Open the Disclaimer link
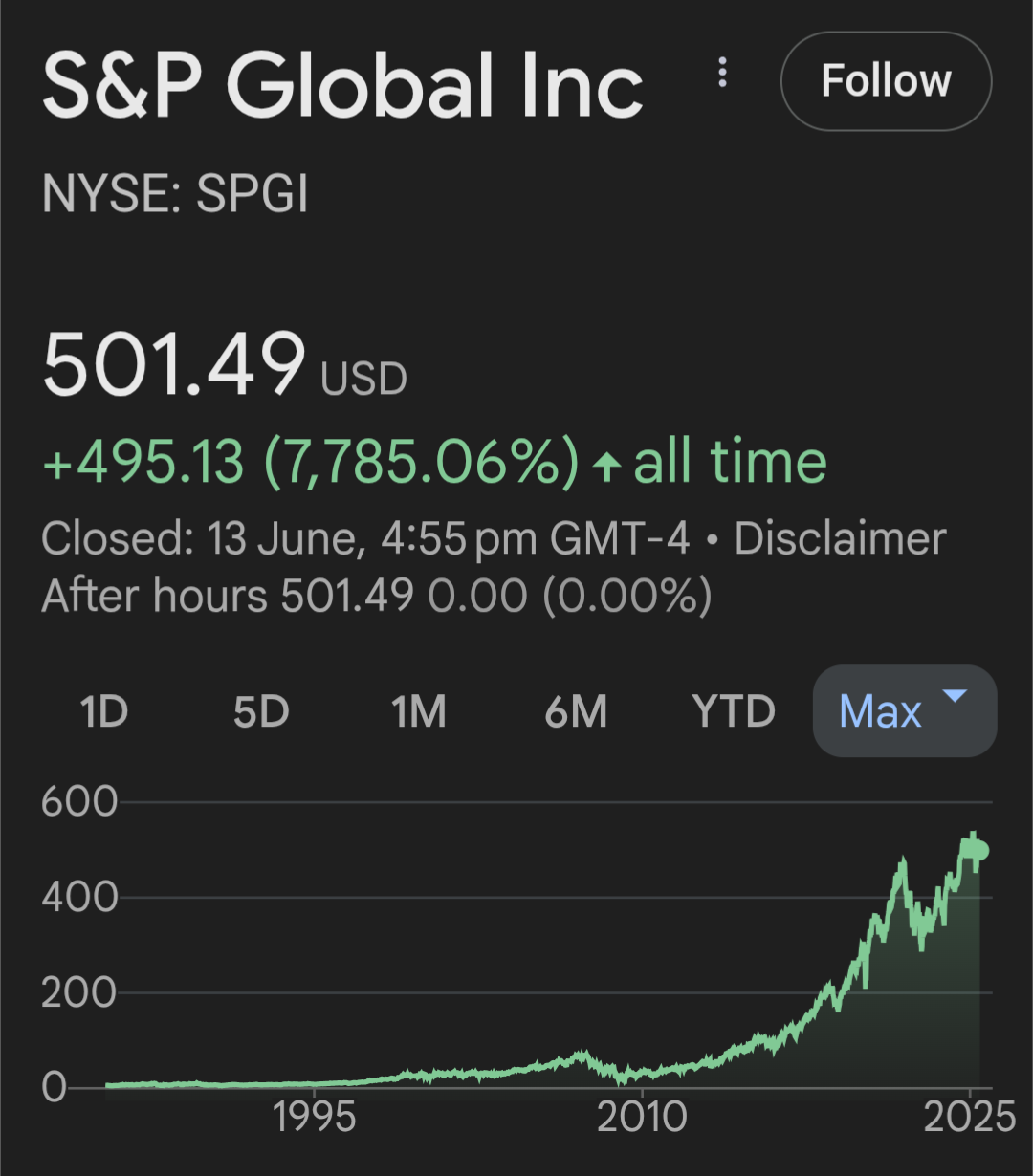1033x1176 pixels. tap(840, 539)
